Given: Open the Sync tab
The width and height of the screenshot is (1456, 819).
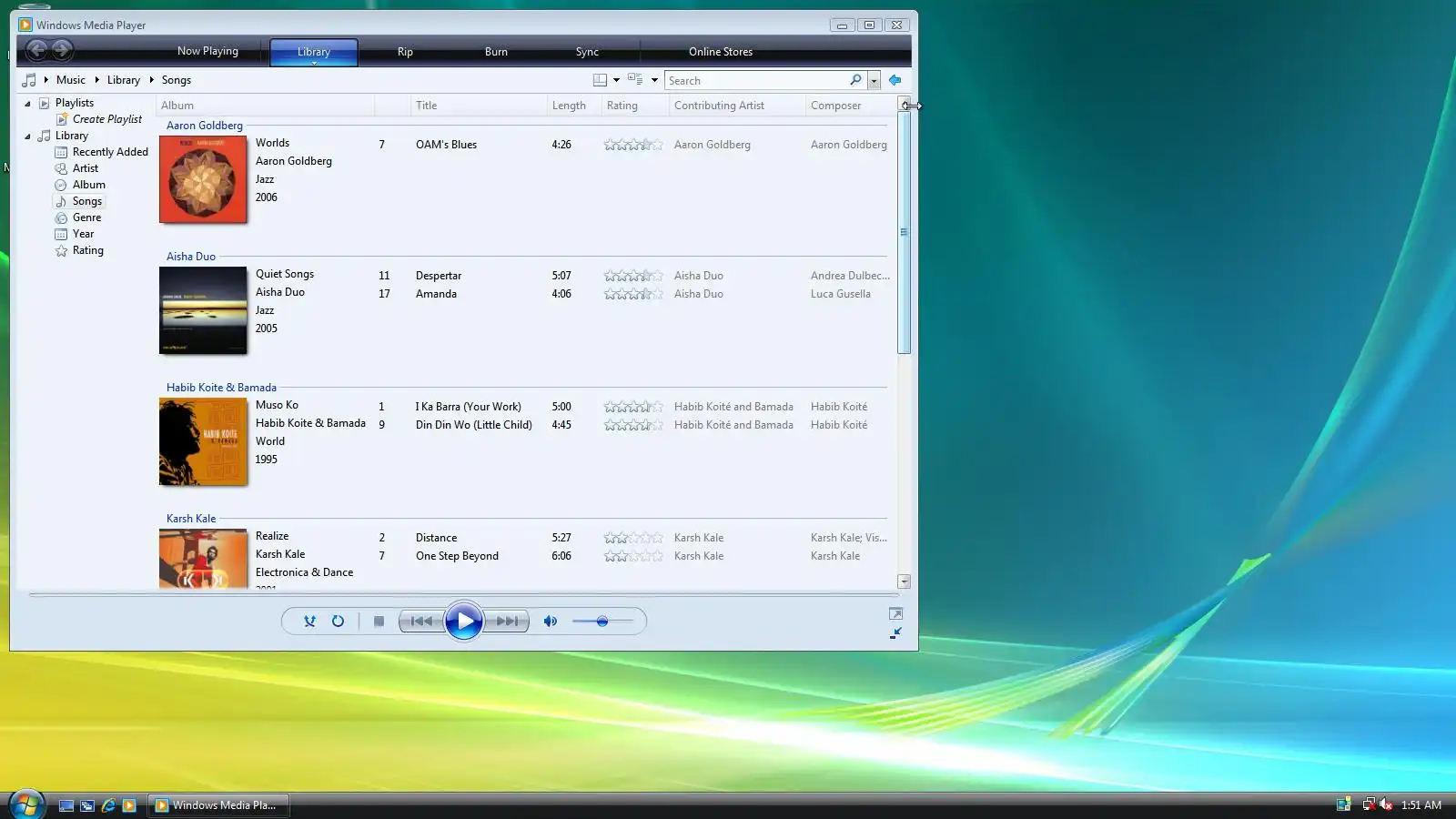Looking at the screenshot, I should 587,52.
